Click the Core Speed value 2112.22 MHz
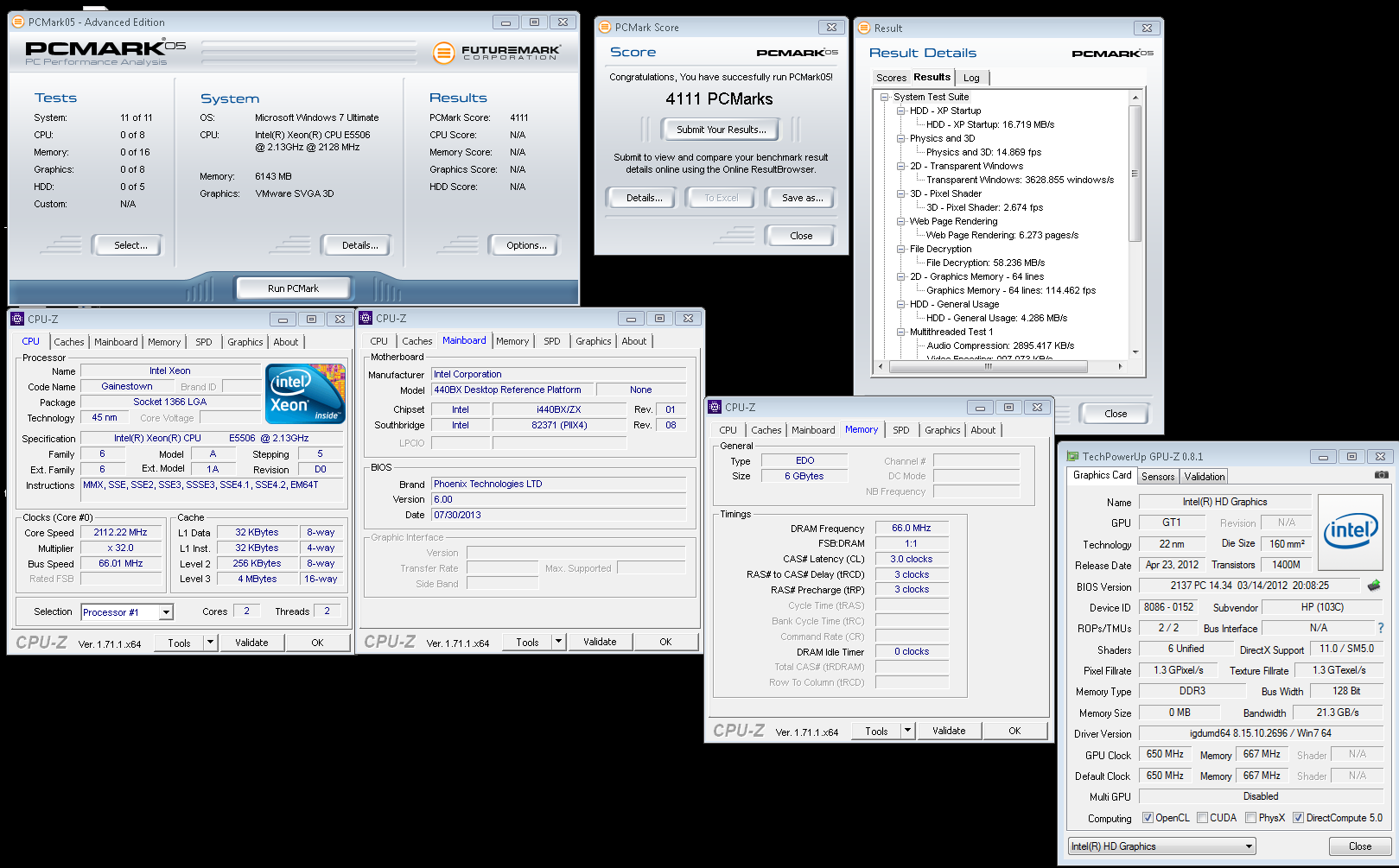Image resolution: width=1399 pixels, height=868 pixels. tap(120, 532)
